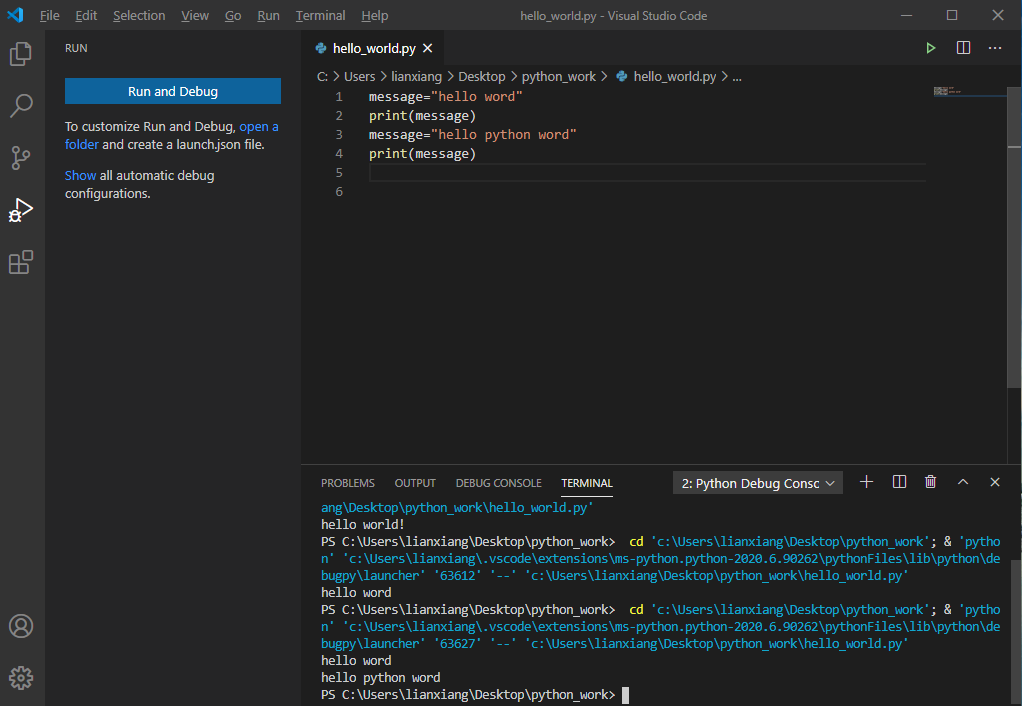
Task: Open the Extensions view
Action: coord(21,262)
